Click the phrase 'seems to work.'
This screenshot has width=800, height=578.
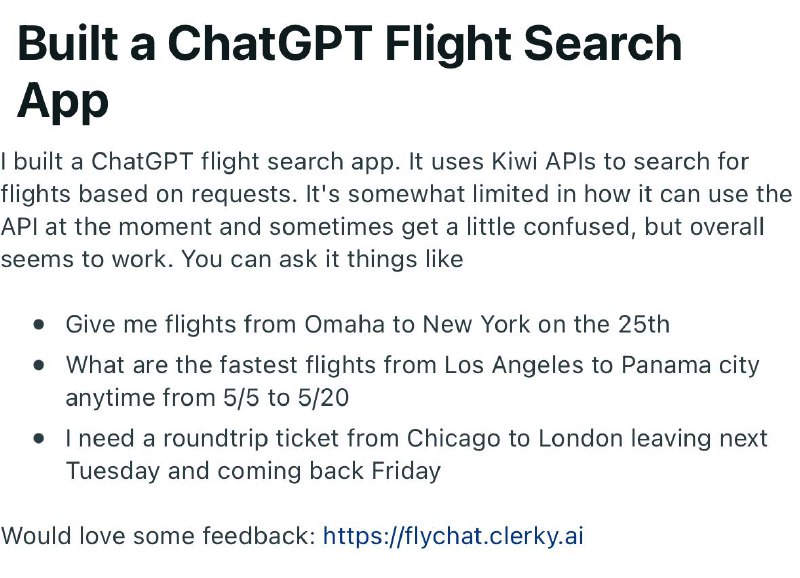(87, 259)
